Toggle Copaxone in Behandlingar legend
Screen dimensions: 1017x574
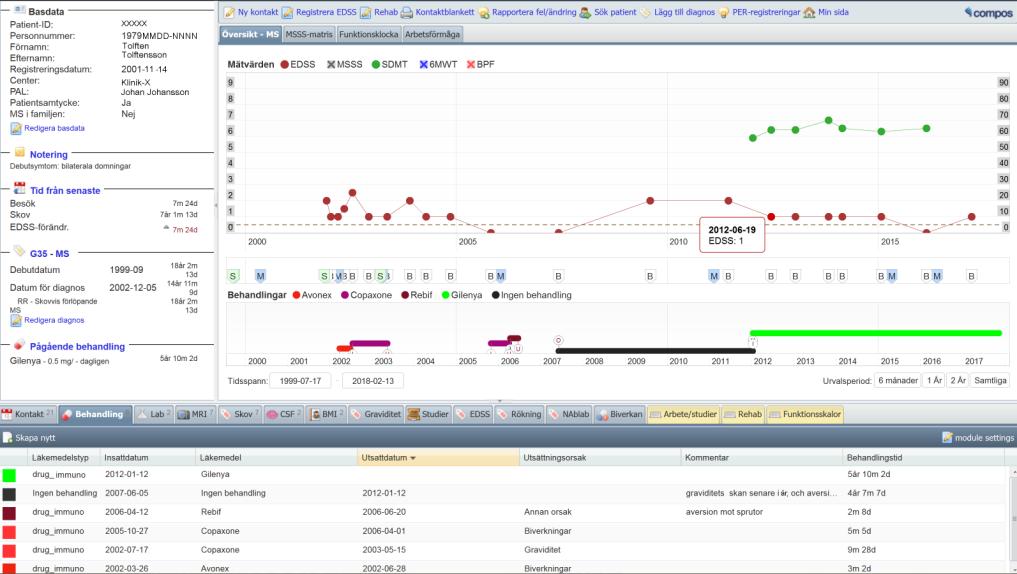click(366, 295)
